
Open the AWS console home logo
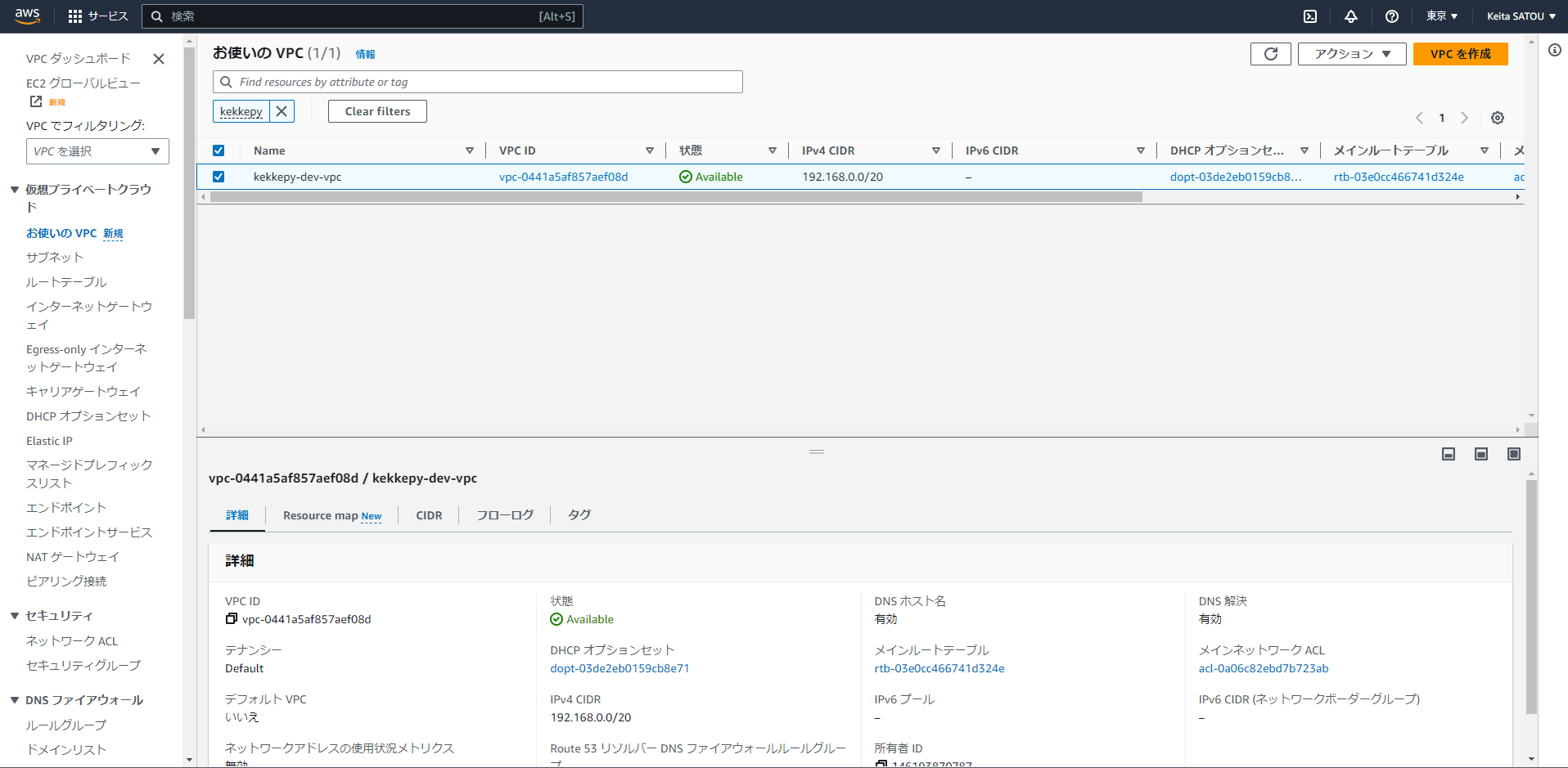(x=27, y=16)
